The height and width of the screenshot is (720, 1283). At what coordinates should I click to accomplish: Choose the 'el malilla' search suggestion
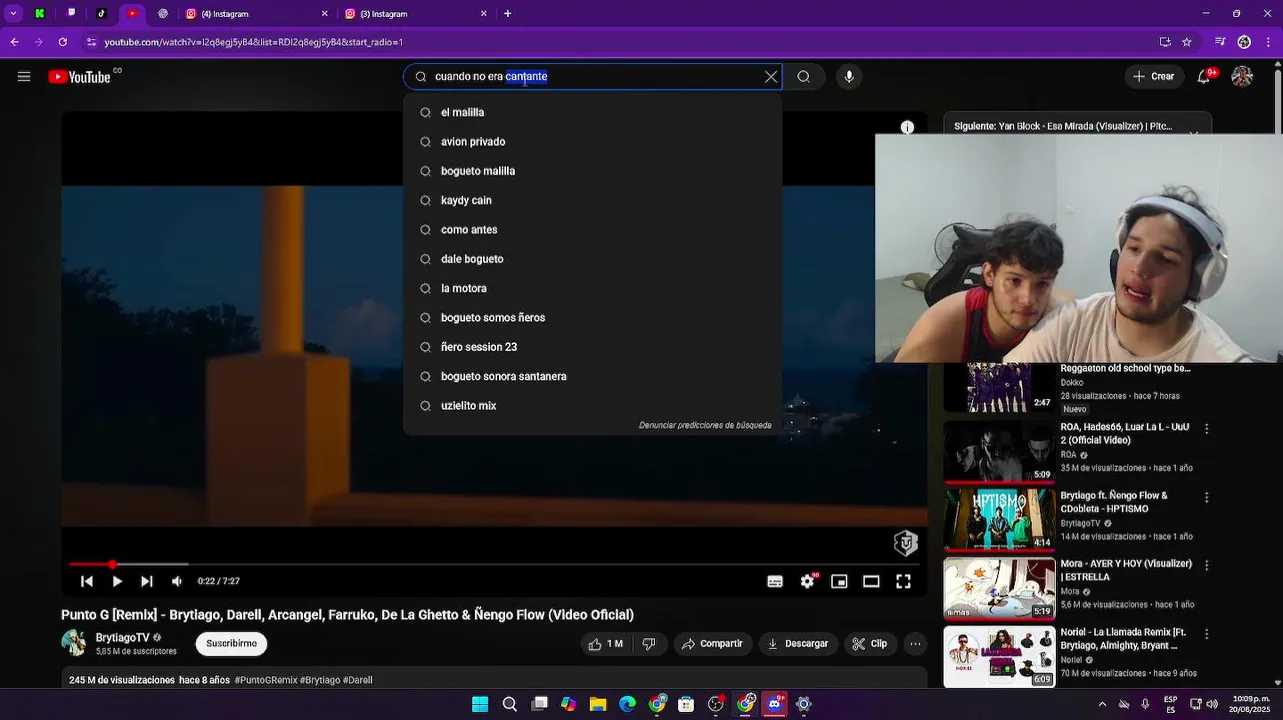click(592, 113)
